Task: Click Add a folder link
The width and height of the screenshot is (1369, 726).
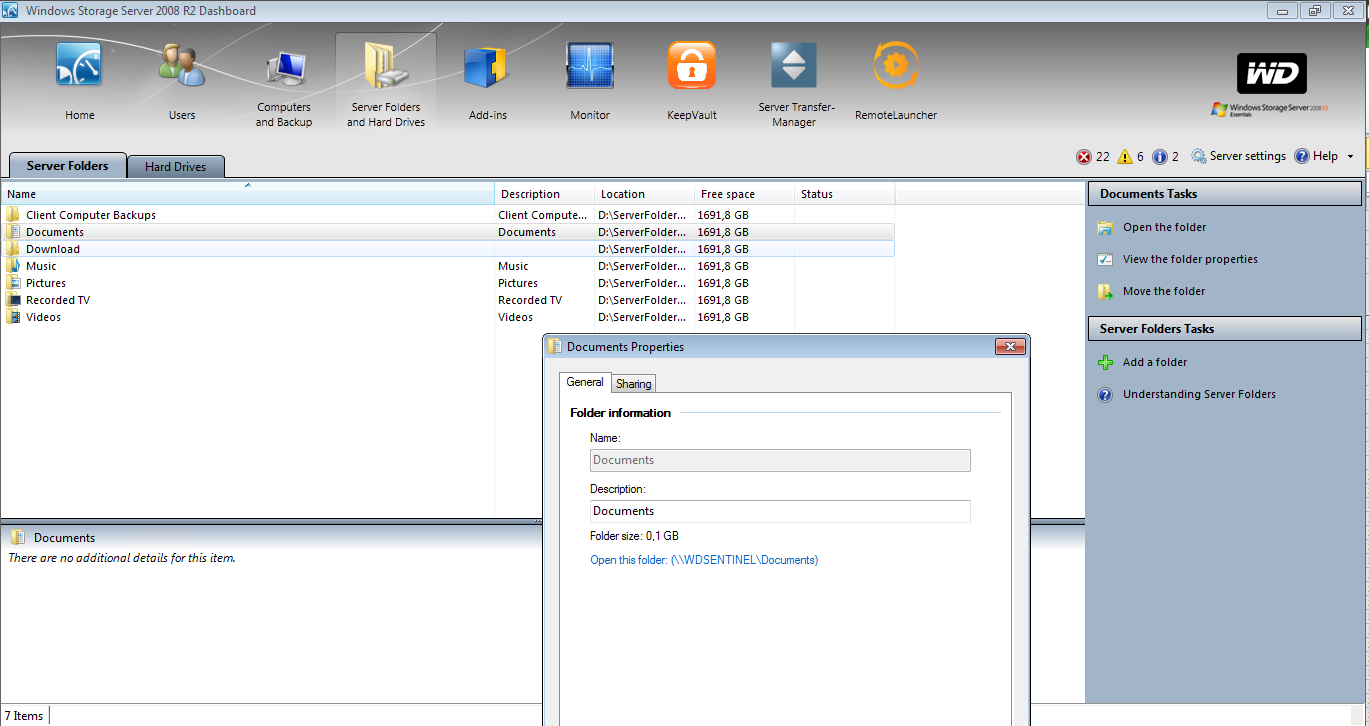Action: coord(1155,363)
